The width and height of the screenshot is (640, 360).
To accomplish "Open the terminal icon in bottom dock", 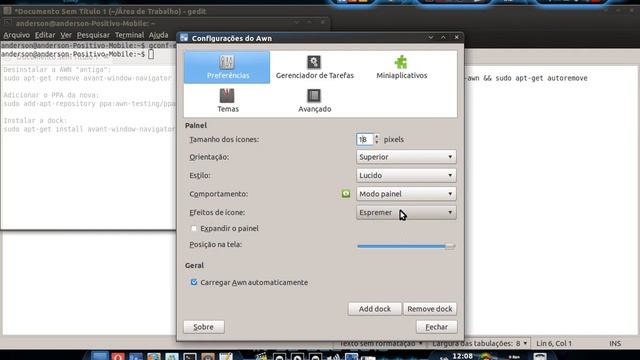I will (x=189, y=357).
